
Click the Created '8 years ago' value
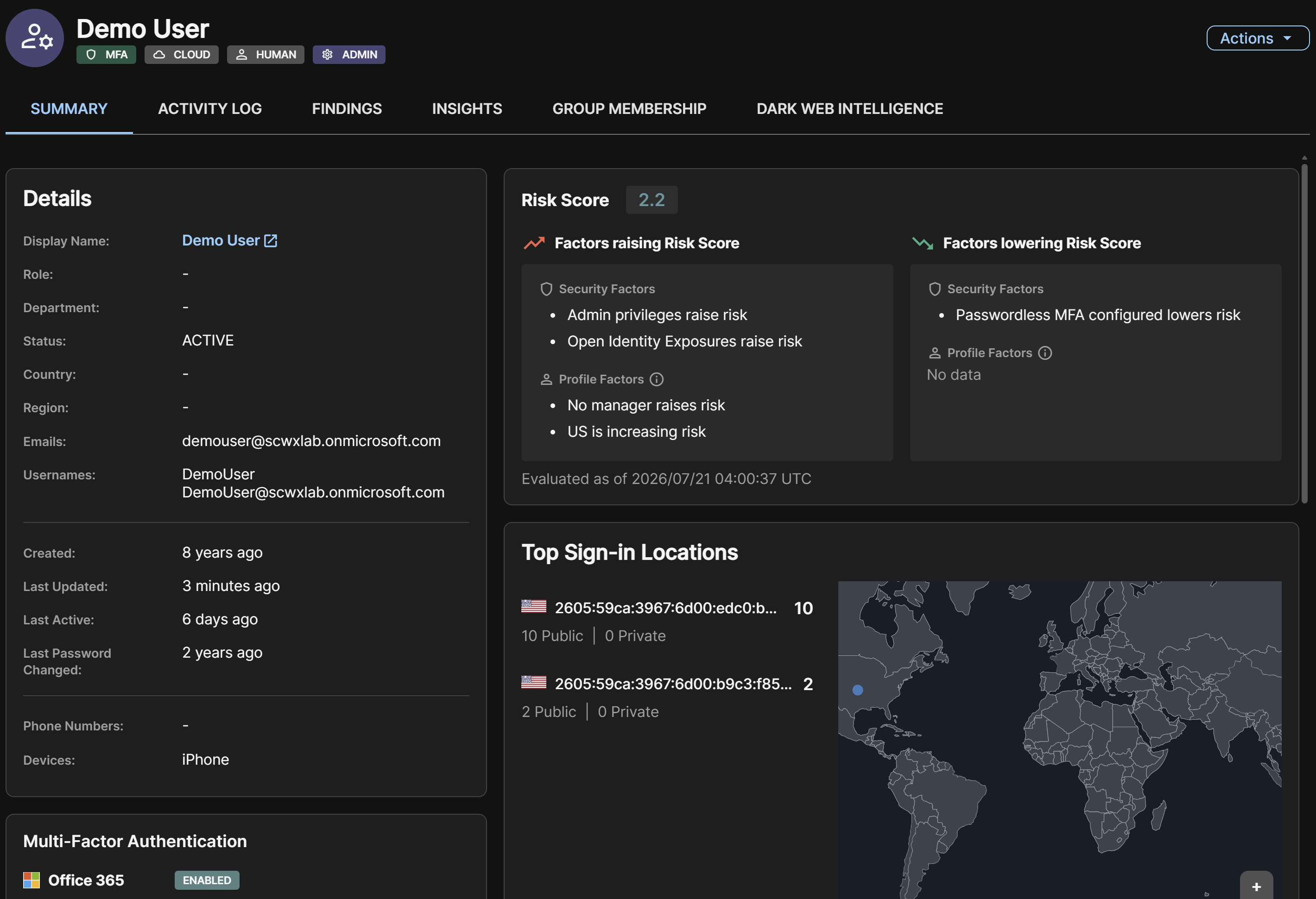click(x=222, y=553)
